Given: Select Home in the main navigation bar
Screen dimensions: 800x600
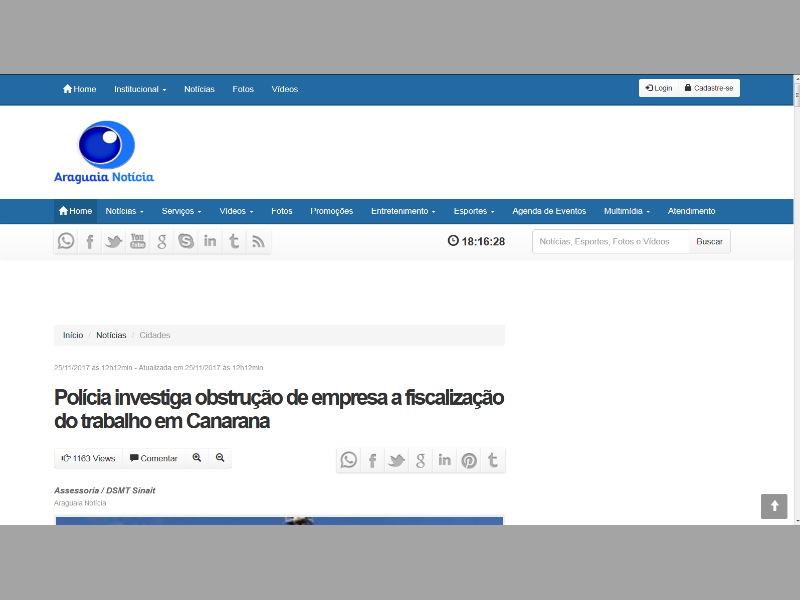Looking at the screenshot, I should pyautogui.click(x=76, y=211).
